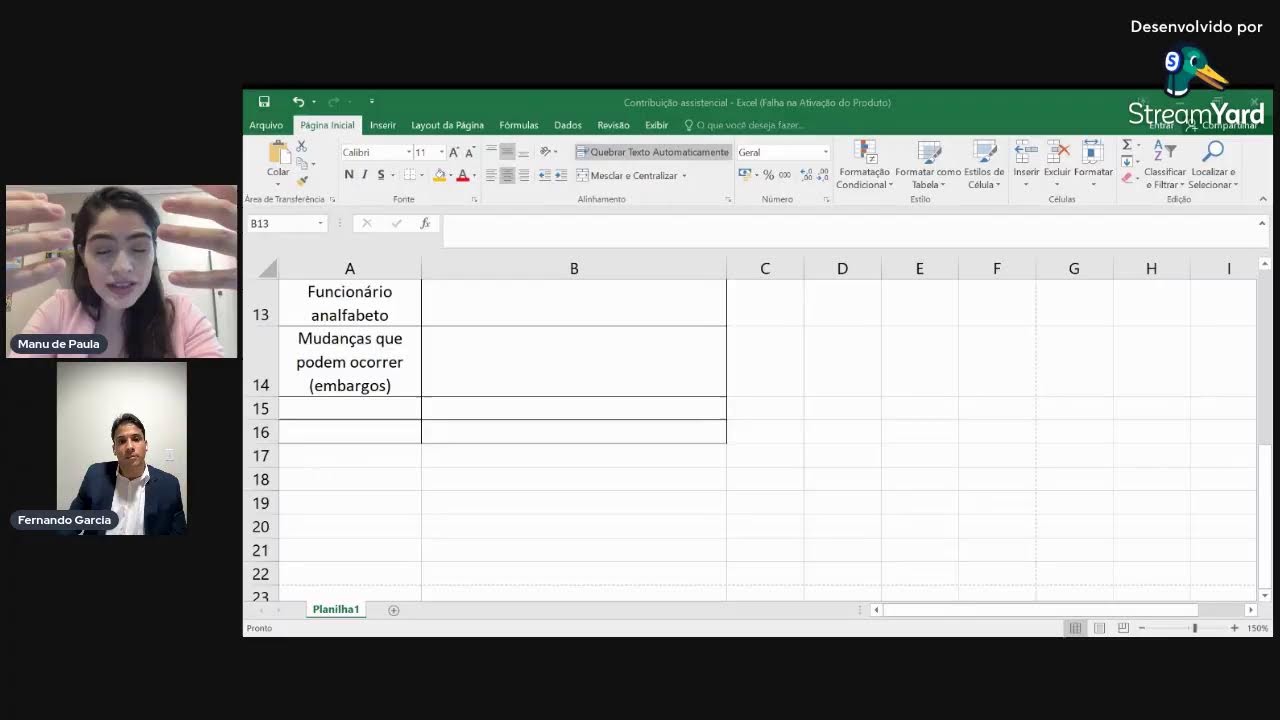Image resolution: width=1280 pixels, height=720 pixels.
Task: Toggle italic (I) formatting
Action: 364,175
